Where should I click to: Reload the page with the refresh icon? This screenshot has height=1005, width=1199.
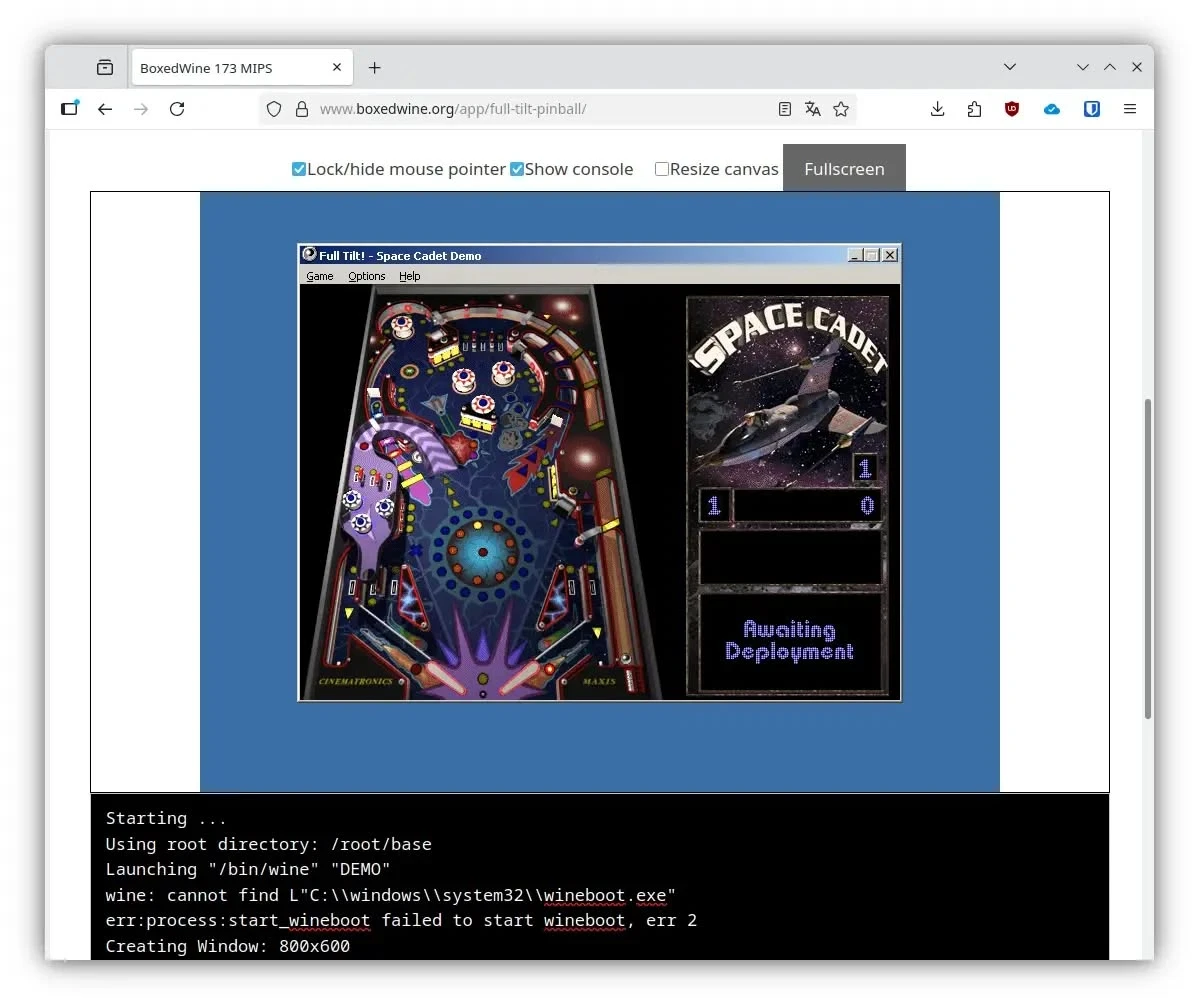pos(177,109)
